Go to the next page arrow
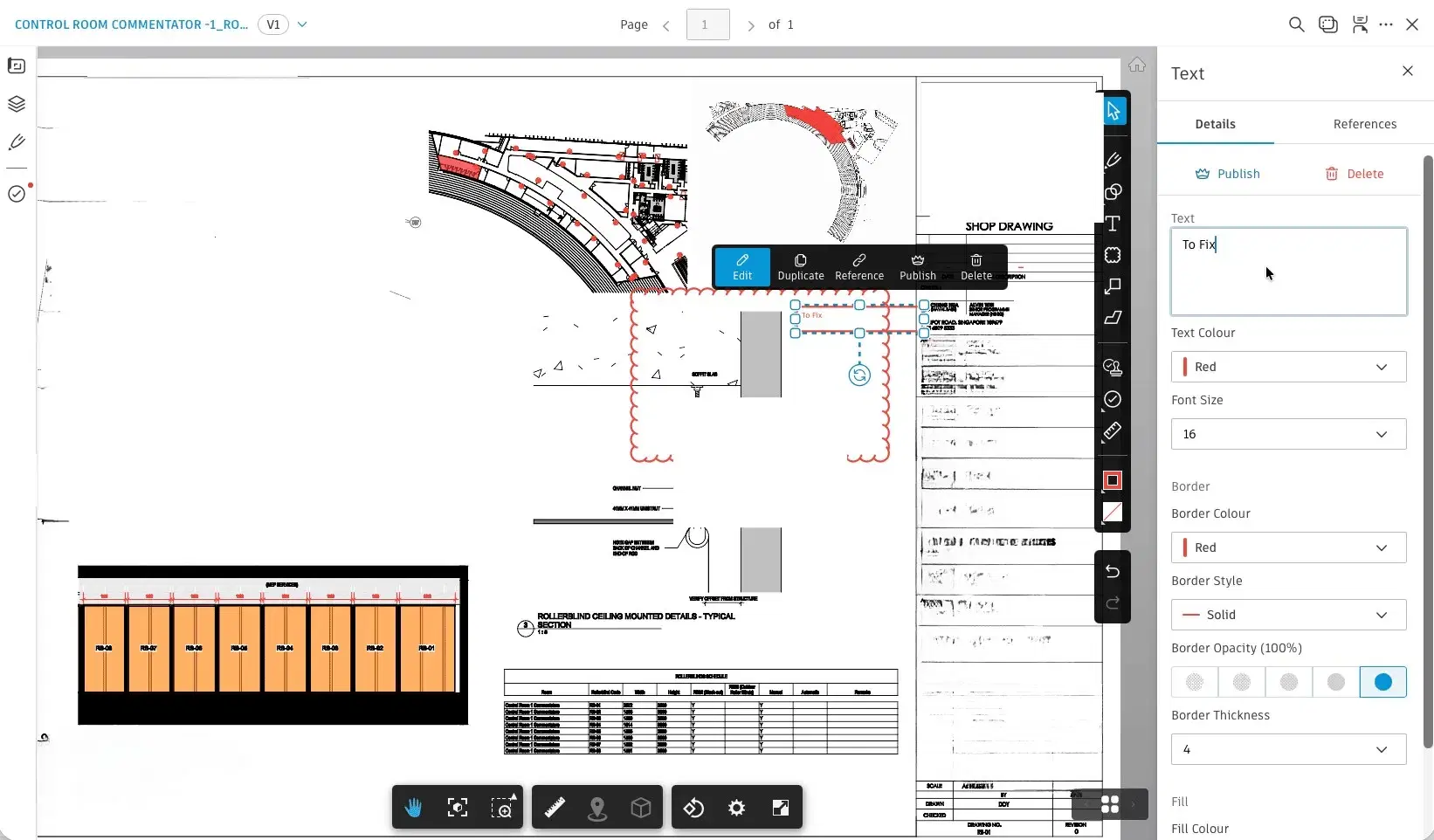The height and width of the screenshot is (840, 1434). point(751,25)
